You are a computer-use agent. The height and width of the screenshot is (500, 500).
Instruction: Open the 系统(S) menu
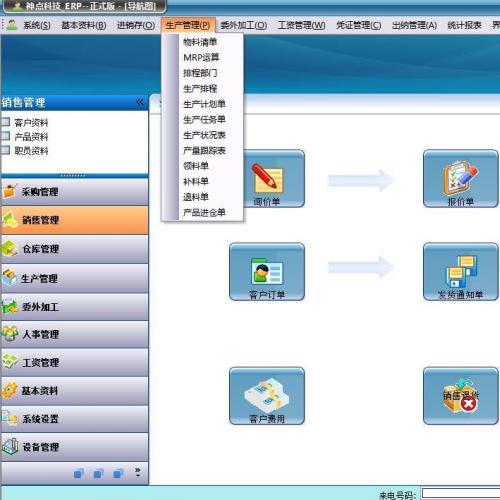point(37,25)
